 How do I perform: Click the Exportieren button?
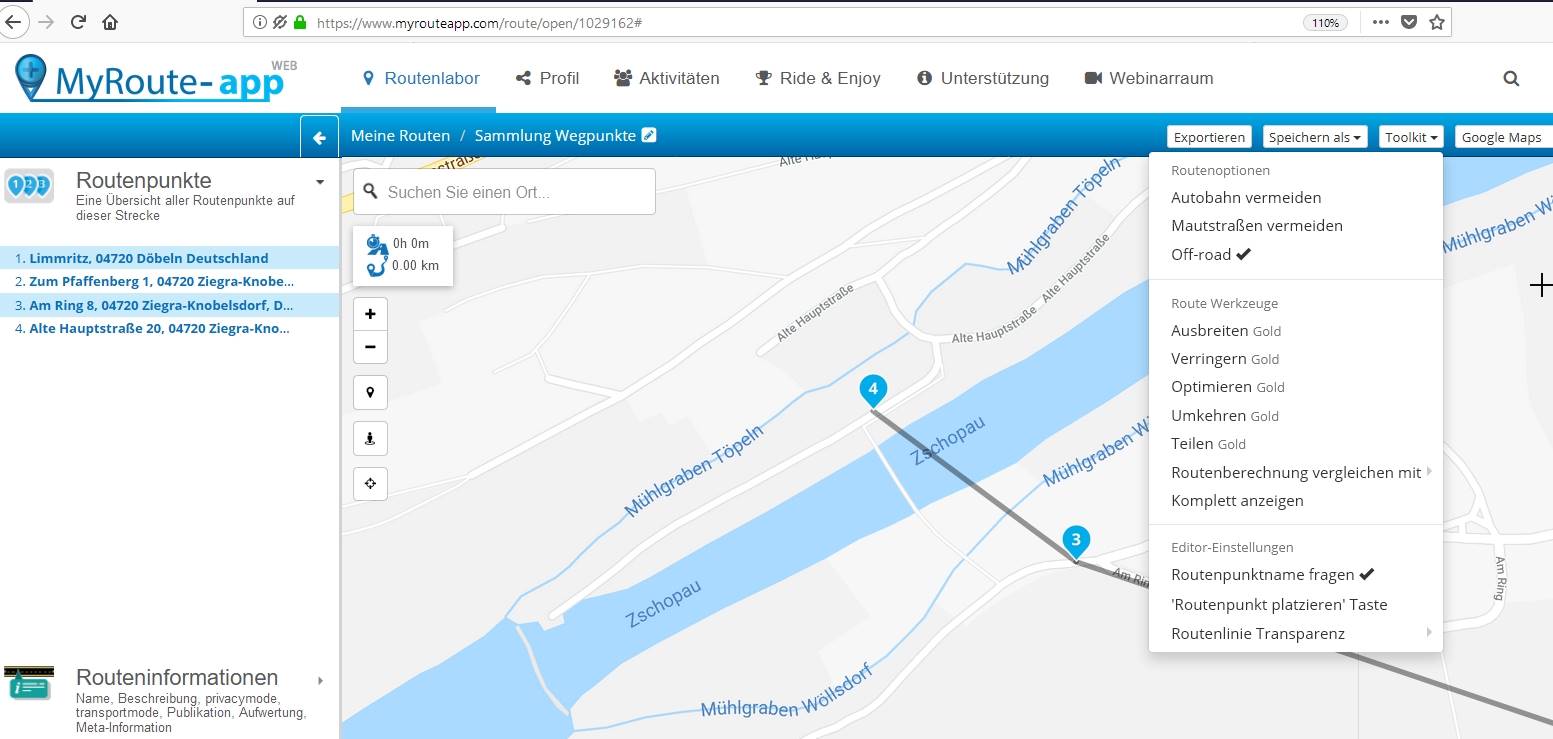1209,137
